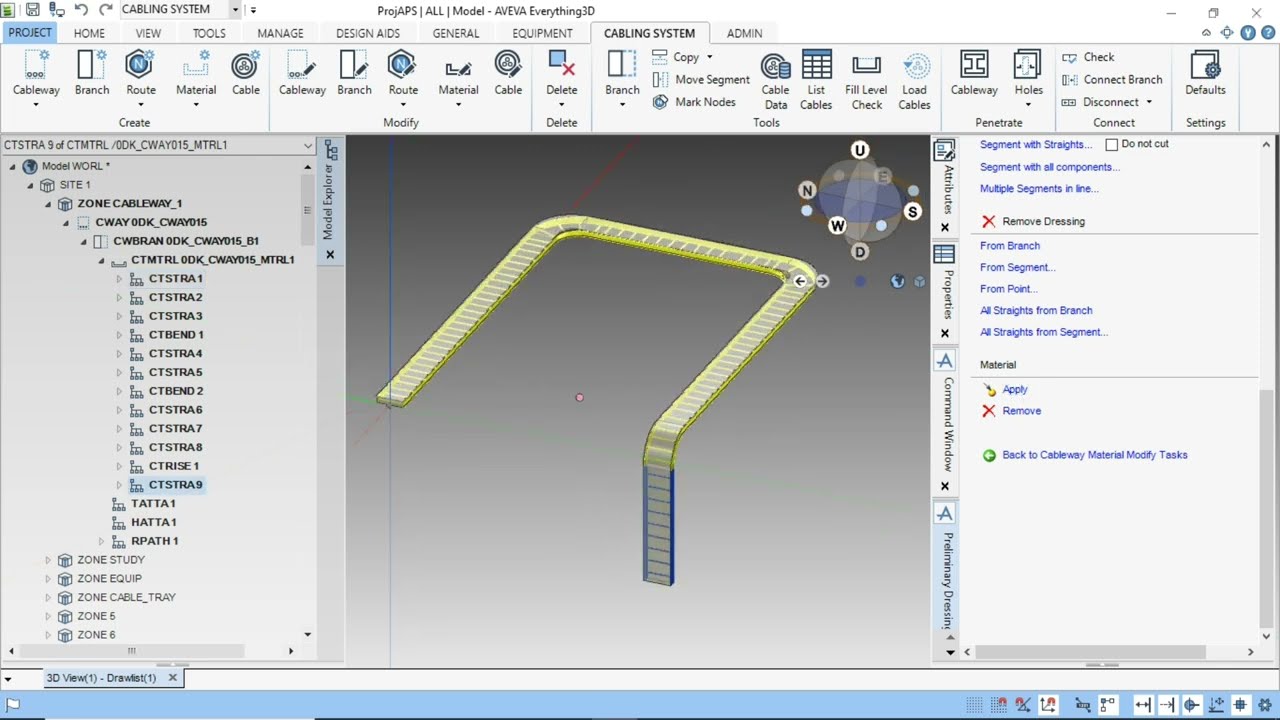Undo last action from quick access toolbar

click(x=81, y=10)
